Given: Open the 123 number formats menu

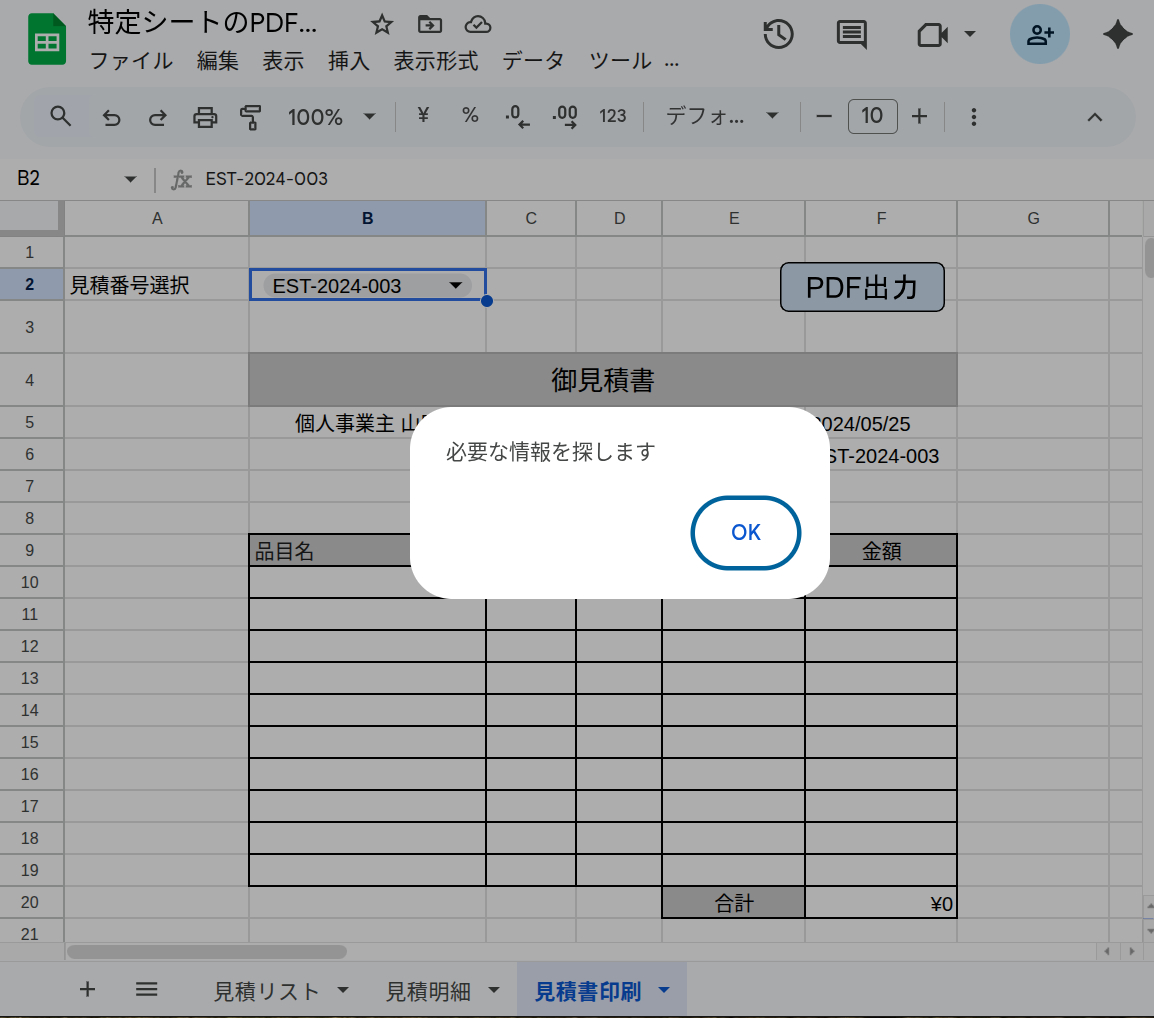Looking at the screenshot, I should pos(612,116).
